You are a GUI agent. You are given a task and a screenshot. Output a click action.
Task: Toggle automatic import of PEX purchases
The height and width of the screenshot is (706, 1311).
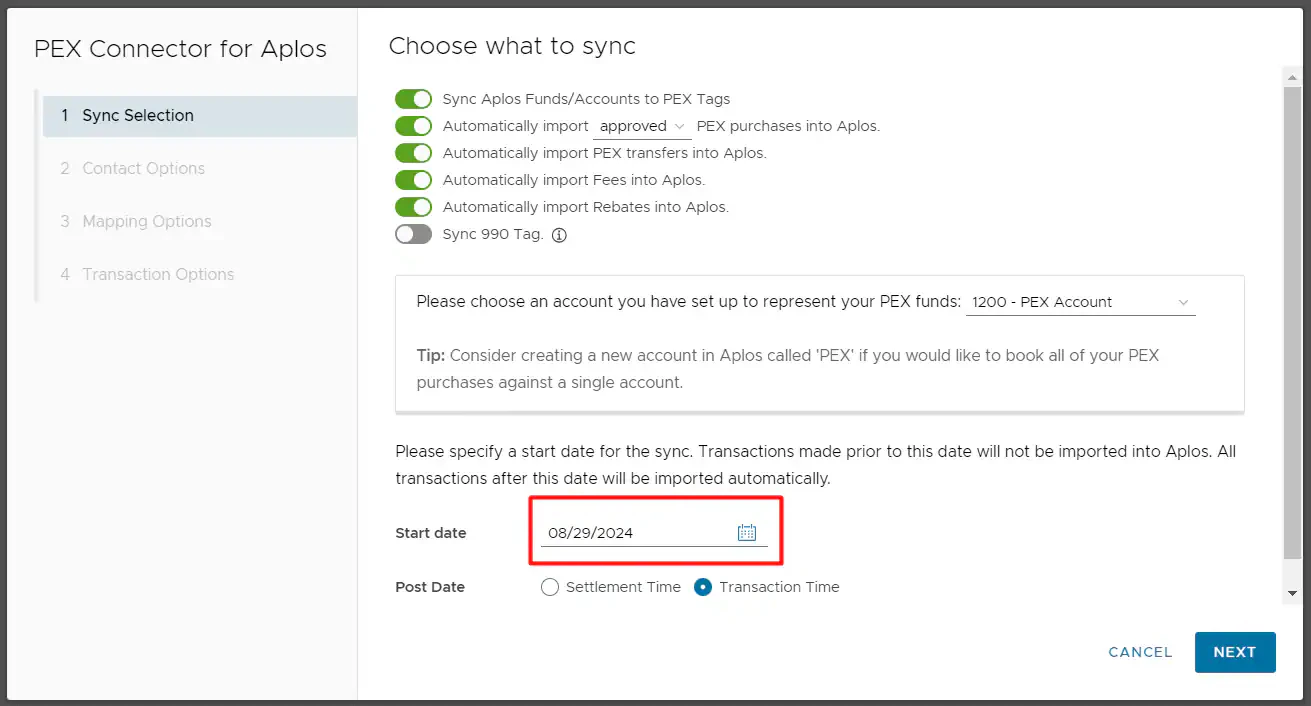pos(413,126)
